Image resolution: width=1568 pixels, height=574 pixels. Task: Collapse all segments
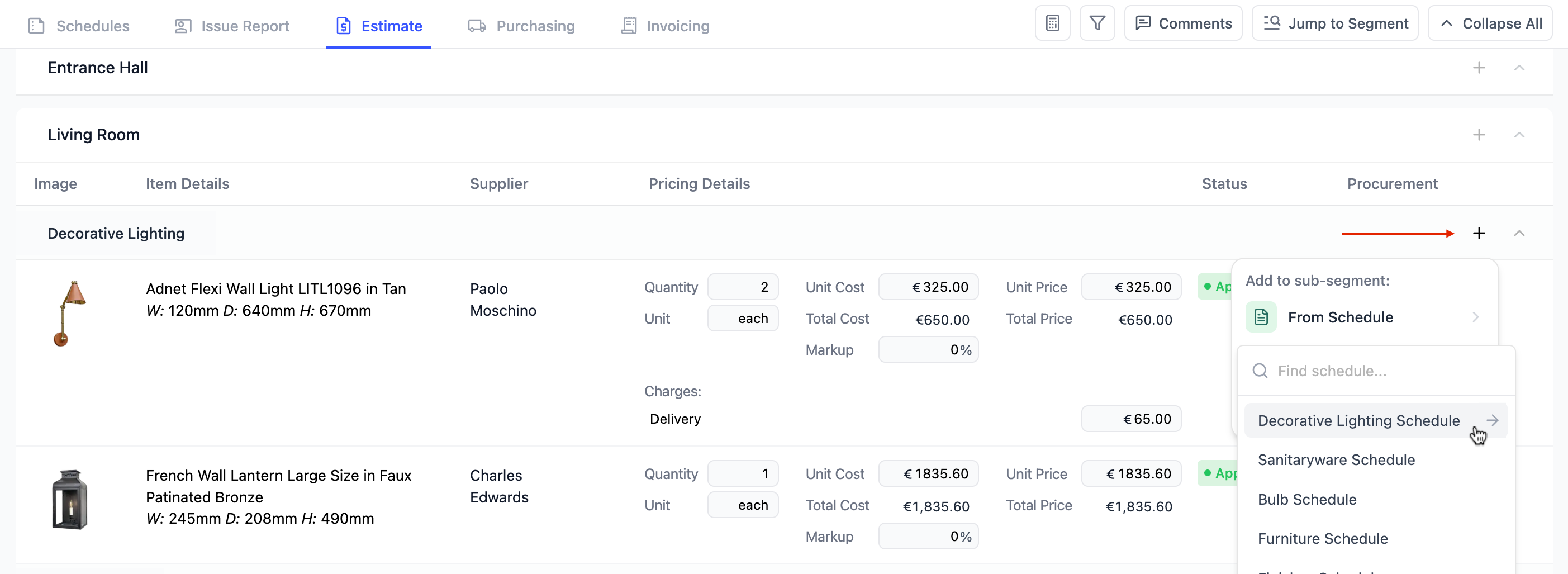pyautogui.click(x=1489, y=23)
